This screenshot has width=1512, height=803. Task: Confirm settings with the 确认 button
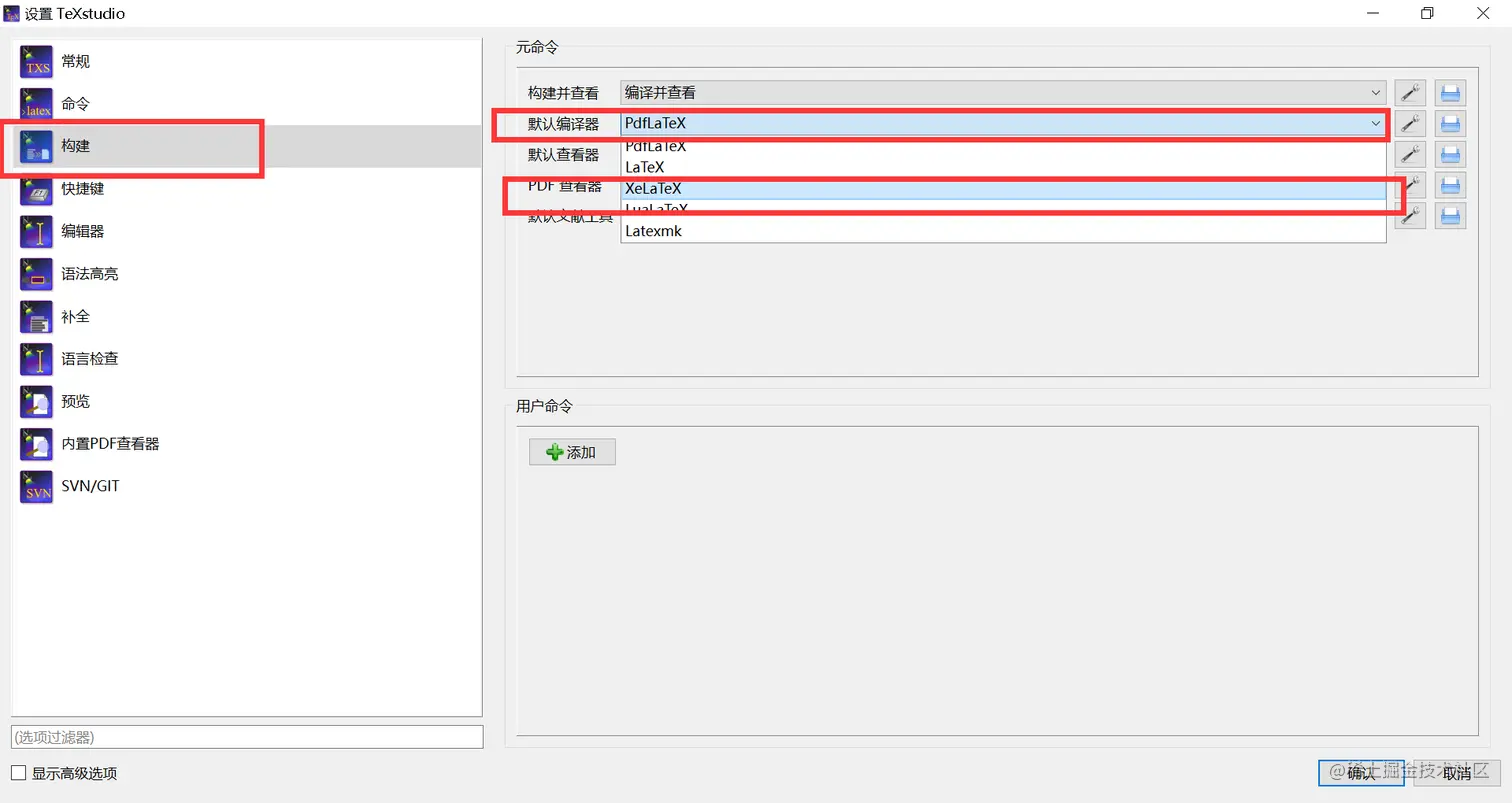pos(1361,773)
